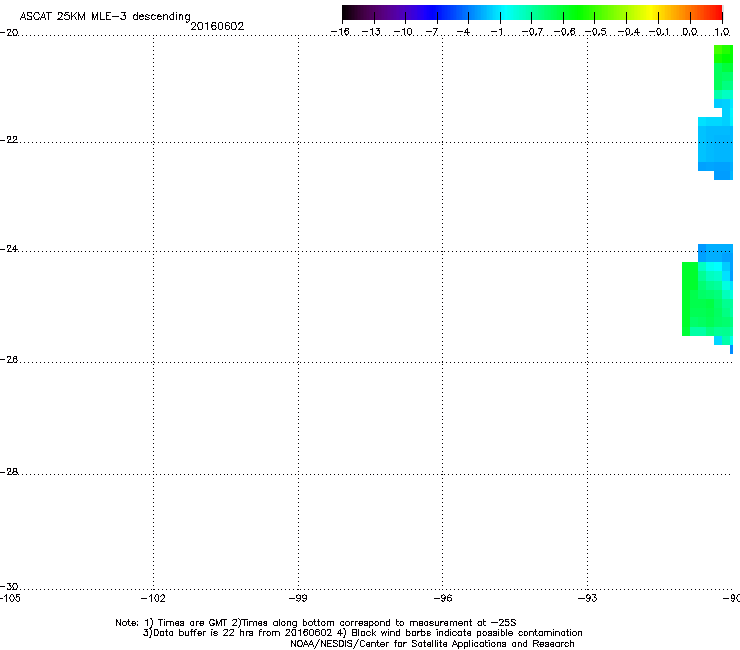
Task: Click the colorbar tick label -0.6
Action: [564, 32]
